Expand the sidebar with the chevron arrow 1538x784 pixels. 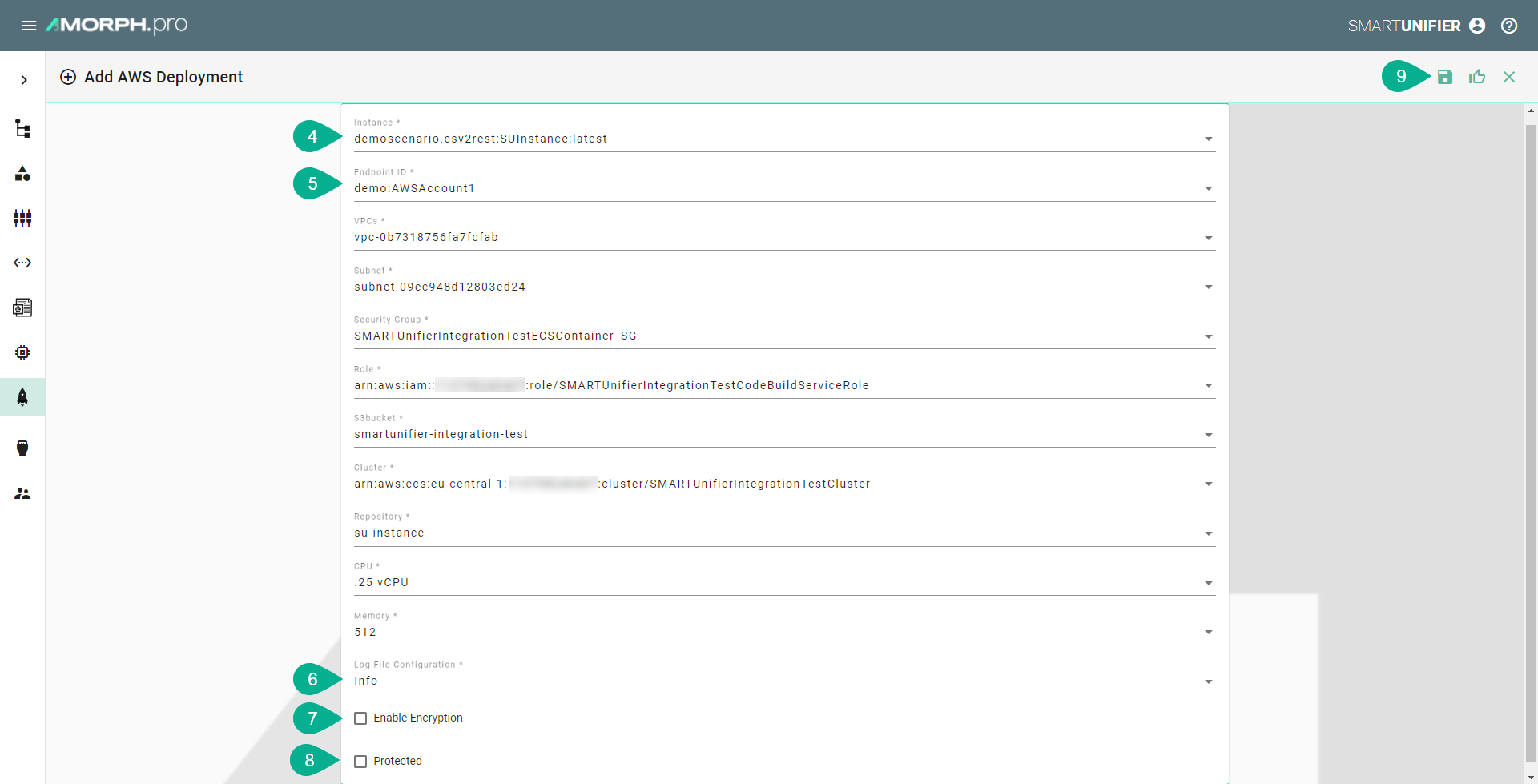point(24,80)
